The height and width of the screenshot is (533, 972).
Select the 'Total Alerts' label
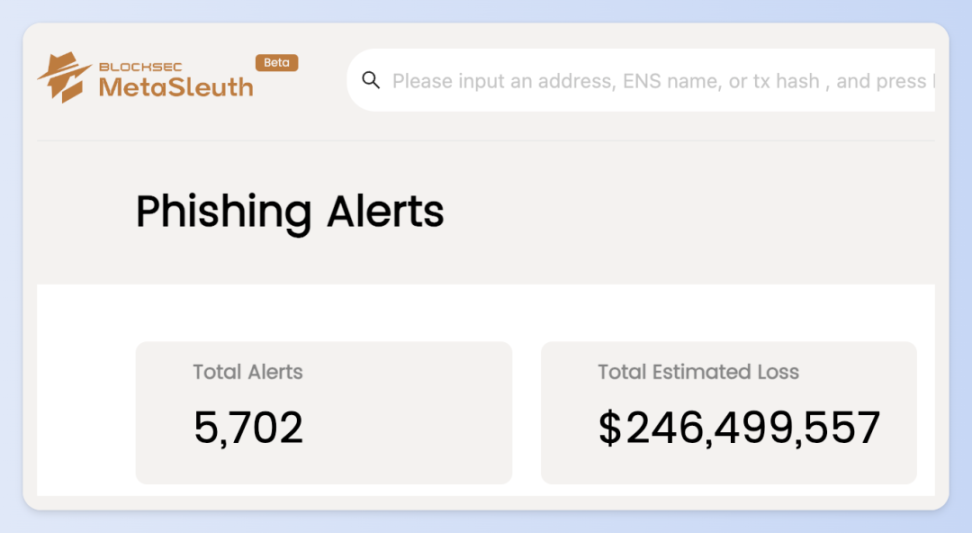click(x=248, y=372)
